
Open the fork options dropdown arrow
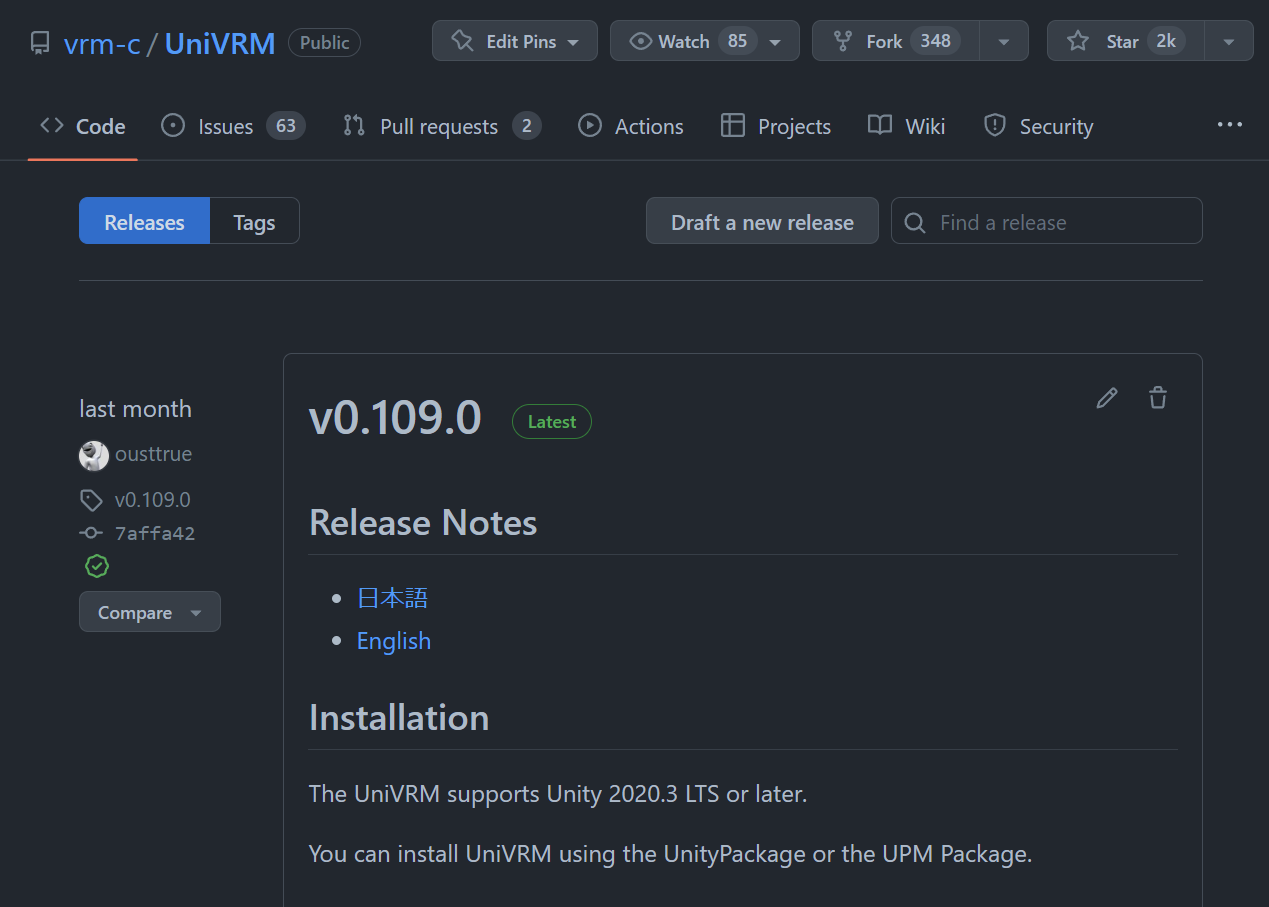[1004, 41]
